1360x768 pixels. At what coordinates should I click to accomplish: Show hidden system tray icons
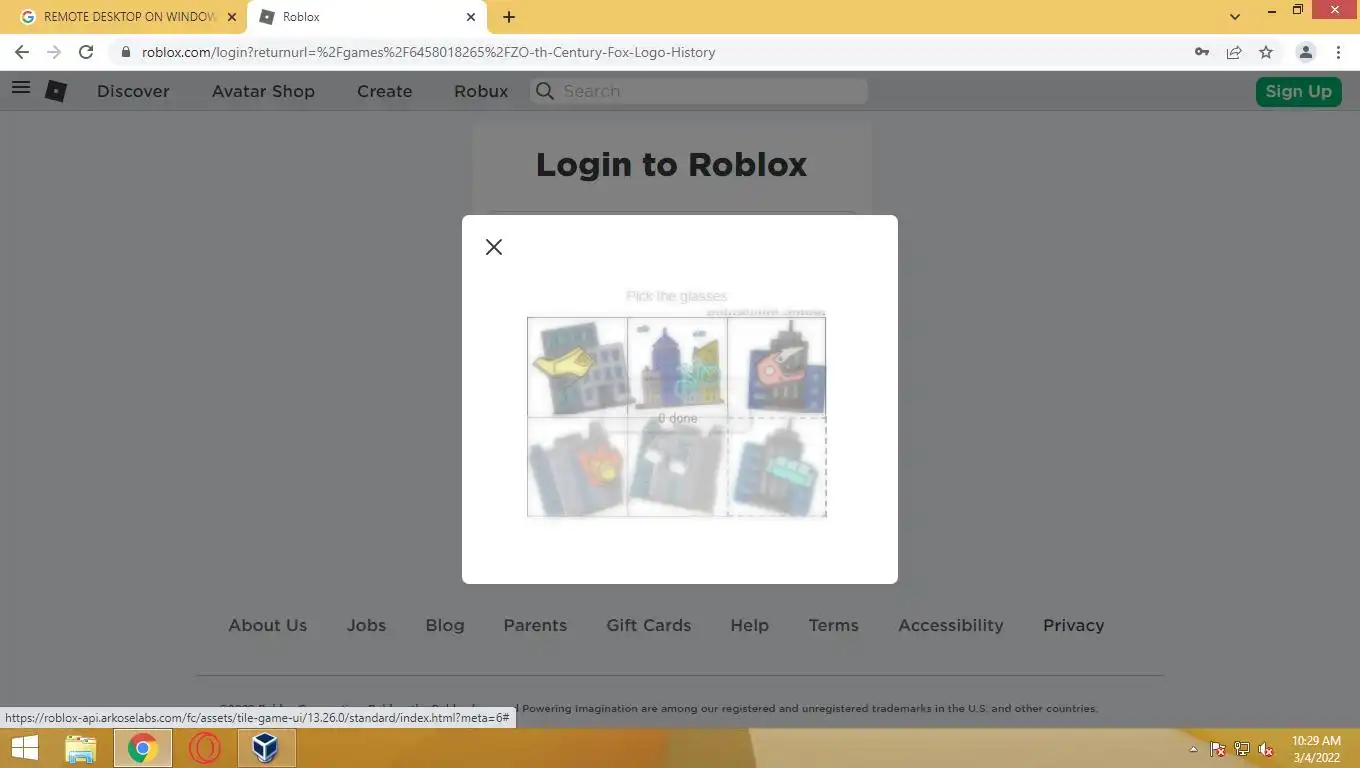click(x=1193, y=749)
